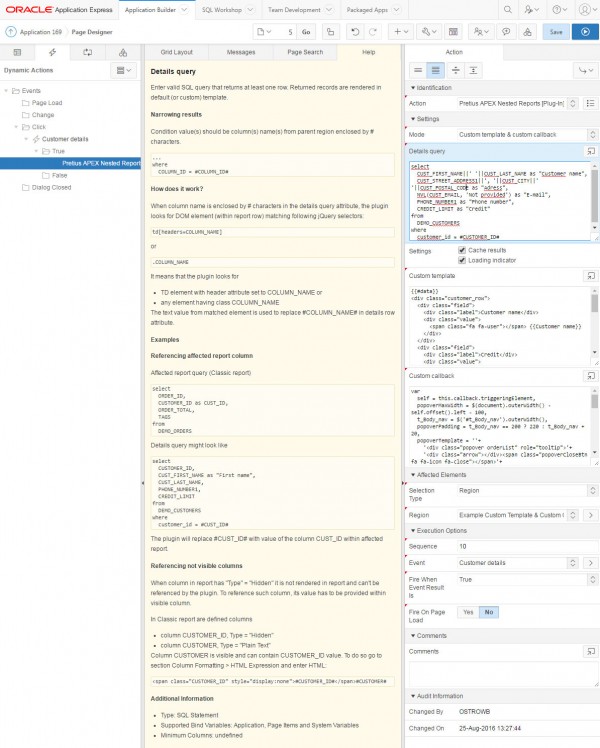Viewport: 600px width, 748px height.
Task: Open Shared Components icon
Action: coord(528,32)
